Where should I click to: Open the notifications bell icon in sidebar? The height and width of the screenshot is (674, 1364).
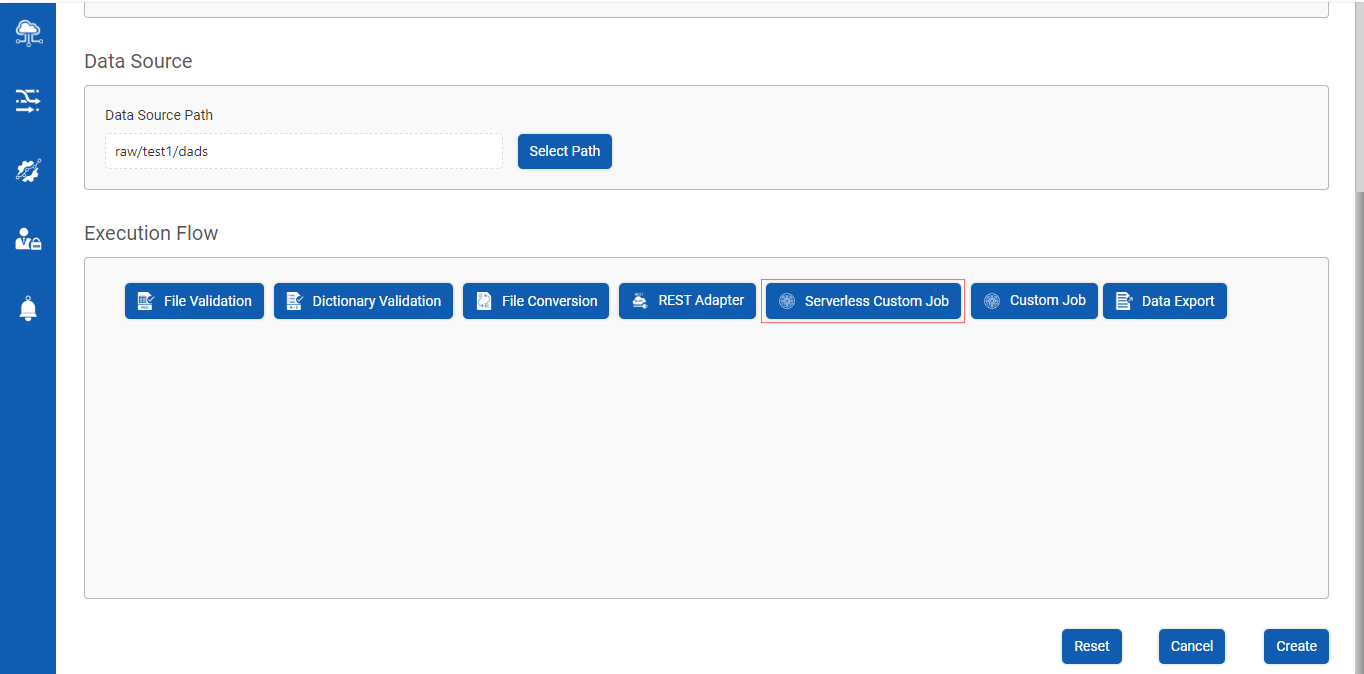tap(27, 309)
